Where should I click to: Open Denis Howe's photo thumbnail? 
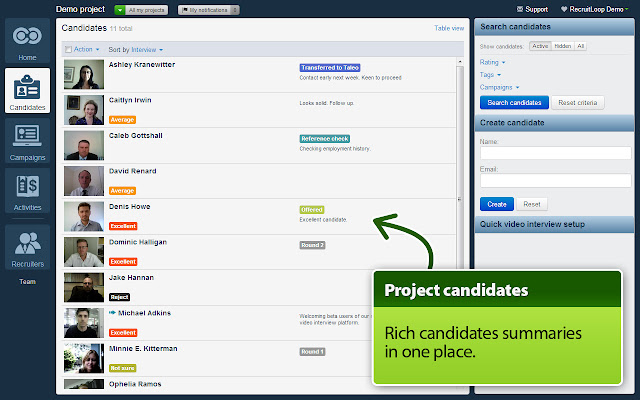(84, 216)
